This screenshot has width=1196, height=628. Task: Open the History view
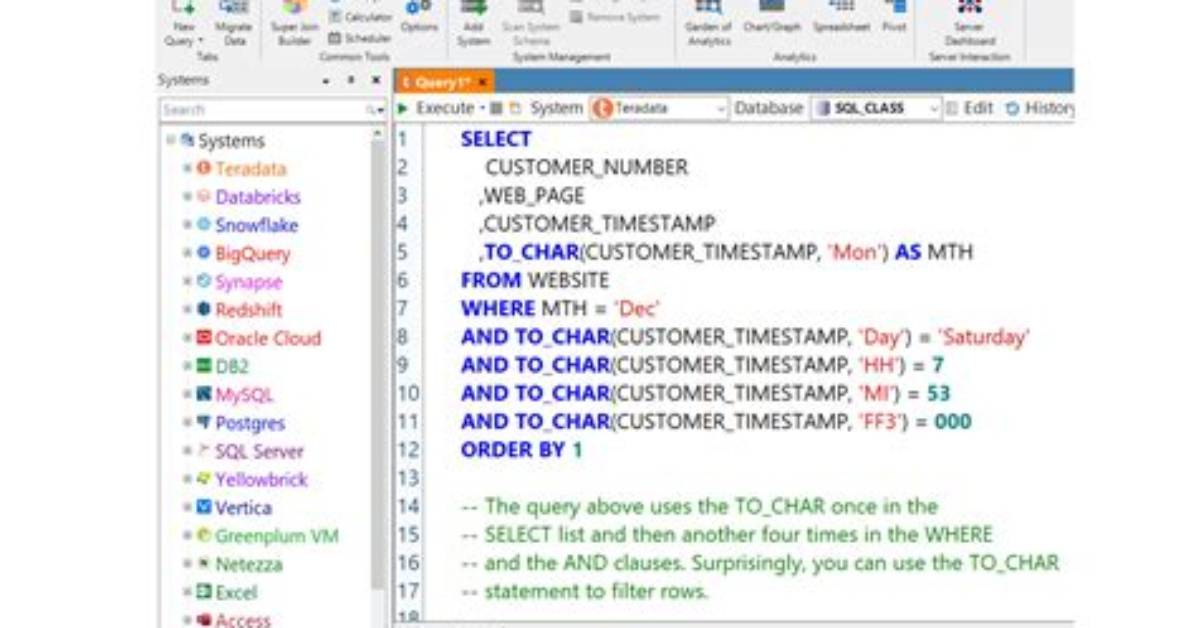(1040, 108)
